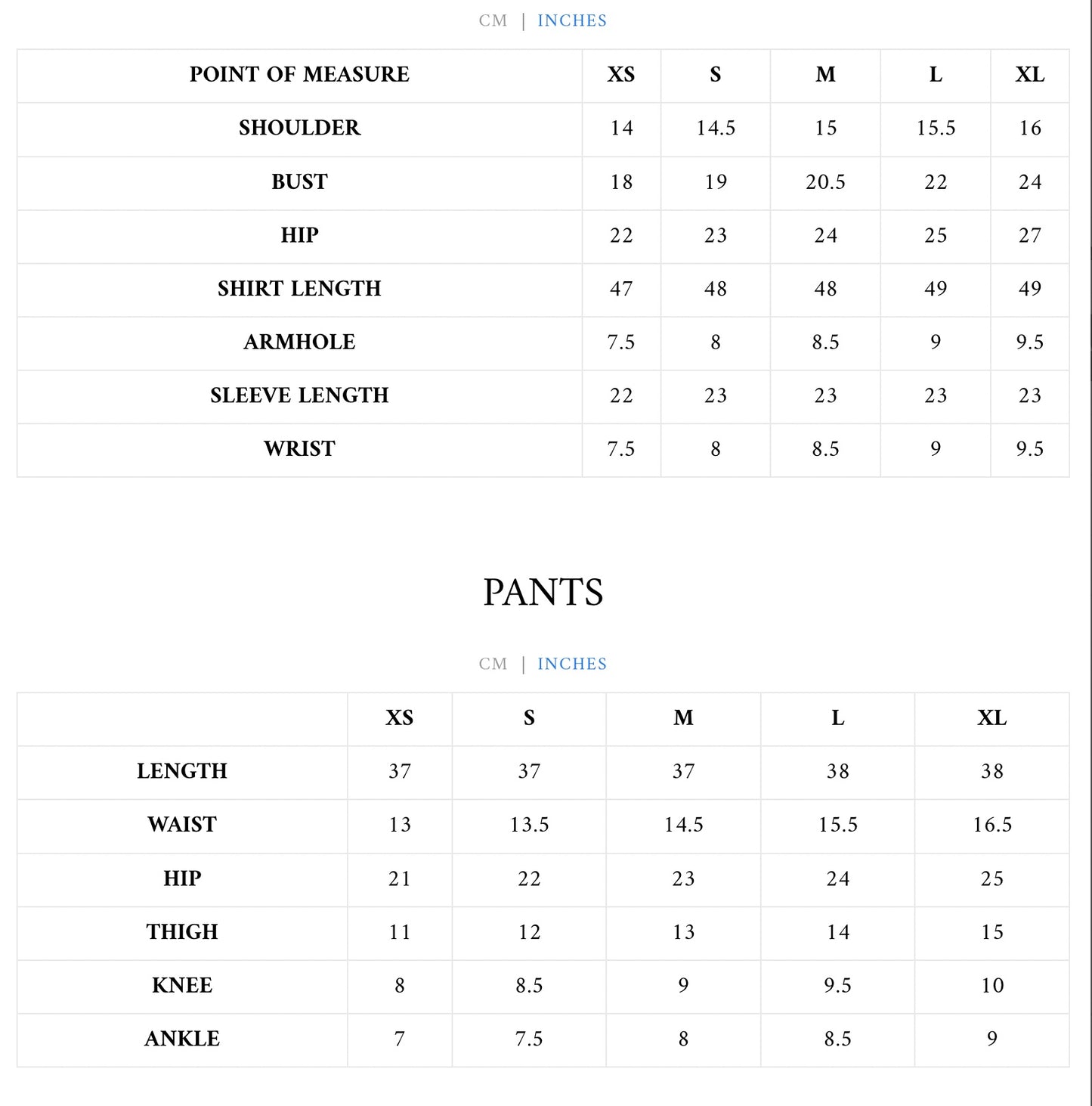Viewport: 1092px width, 1106px height.
Task: Click the waist value 16.5 for XL
Action: pos(991,824)
